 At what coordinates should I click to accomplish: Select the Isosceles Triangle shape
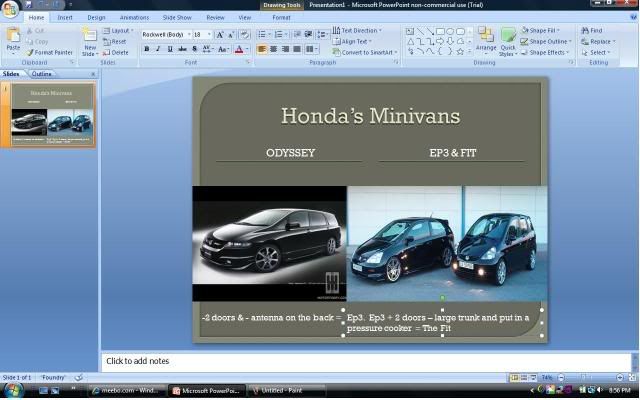click(x=410, y=42)
